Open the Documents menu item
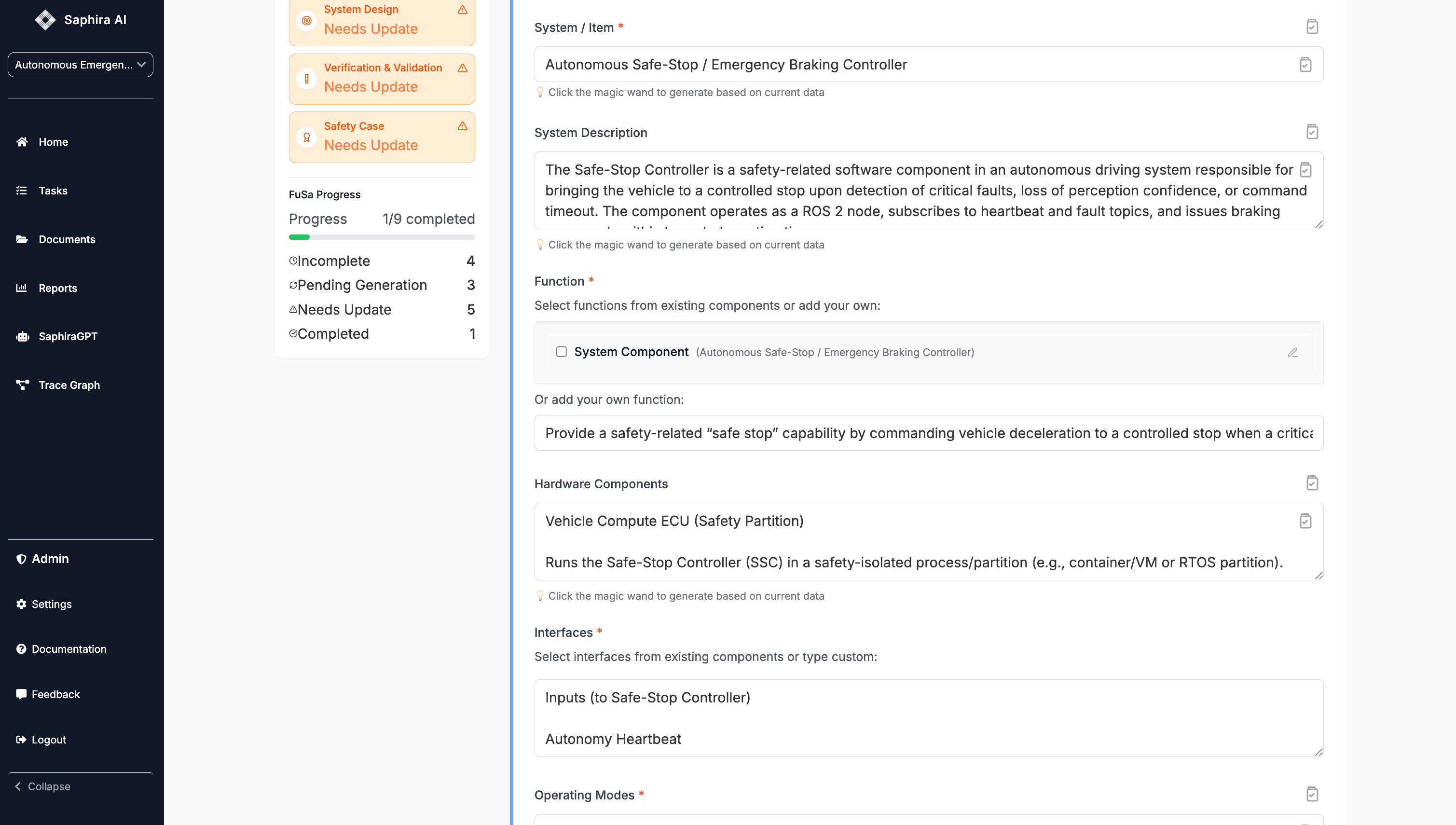 [66, 239]
